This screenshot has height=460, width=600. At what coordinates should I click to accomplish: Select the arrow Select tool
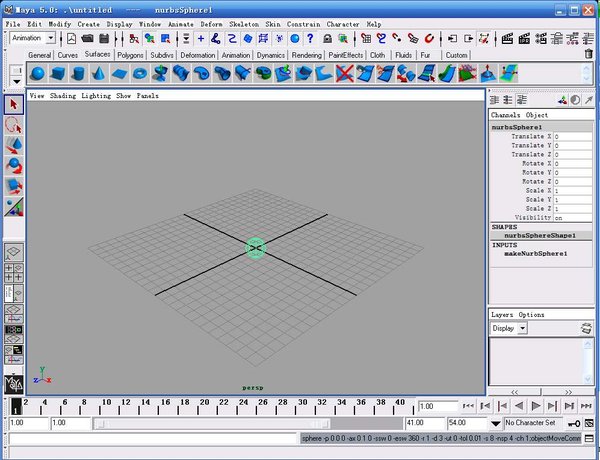(x=14, y=105)
